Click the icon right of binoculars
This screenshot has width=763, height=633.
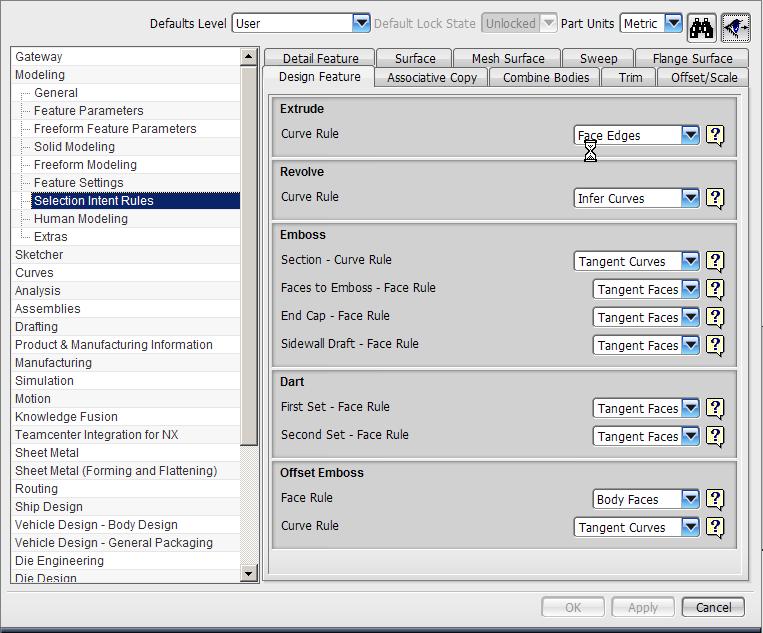point(736,28)
